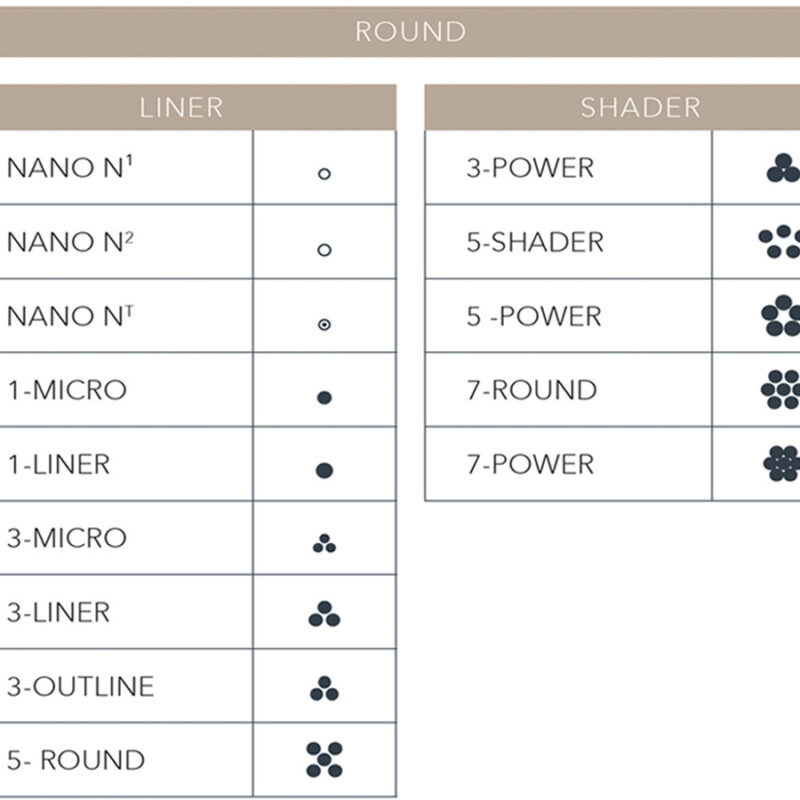Click the 5-Round five-dot icon
800x800 pixels.
coord(324,760)
